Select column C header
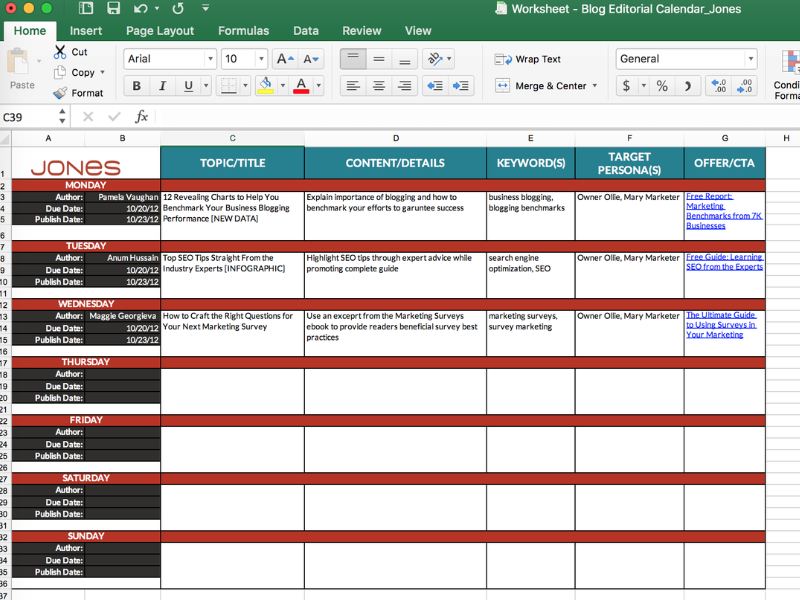Image resolution: width=800 pixels, height=600 pixels. click(x=232, y=138)
